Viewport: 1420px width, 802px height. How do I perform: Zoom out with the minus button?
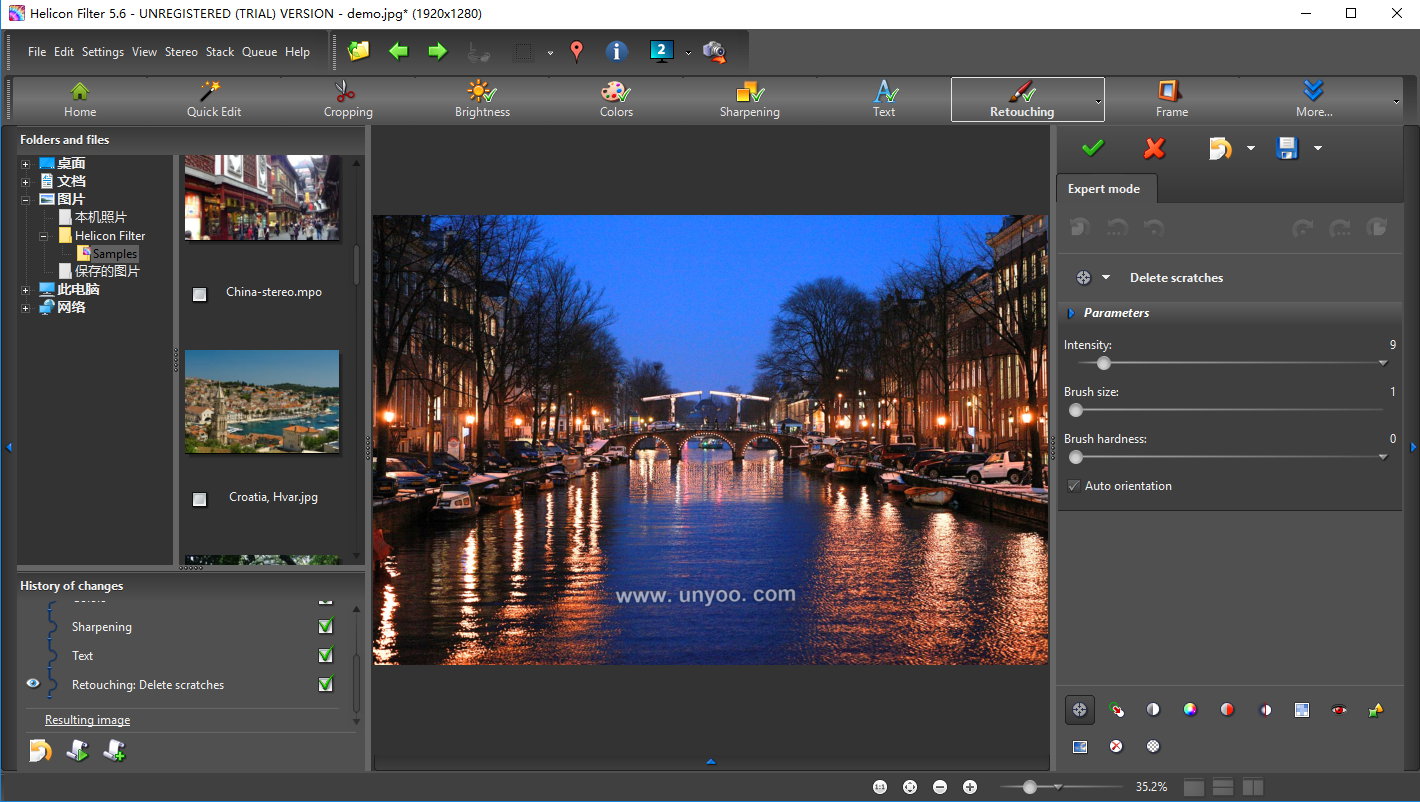coord(939,787)
